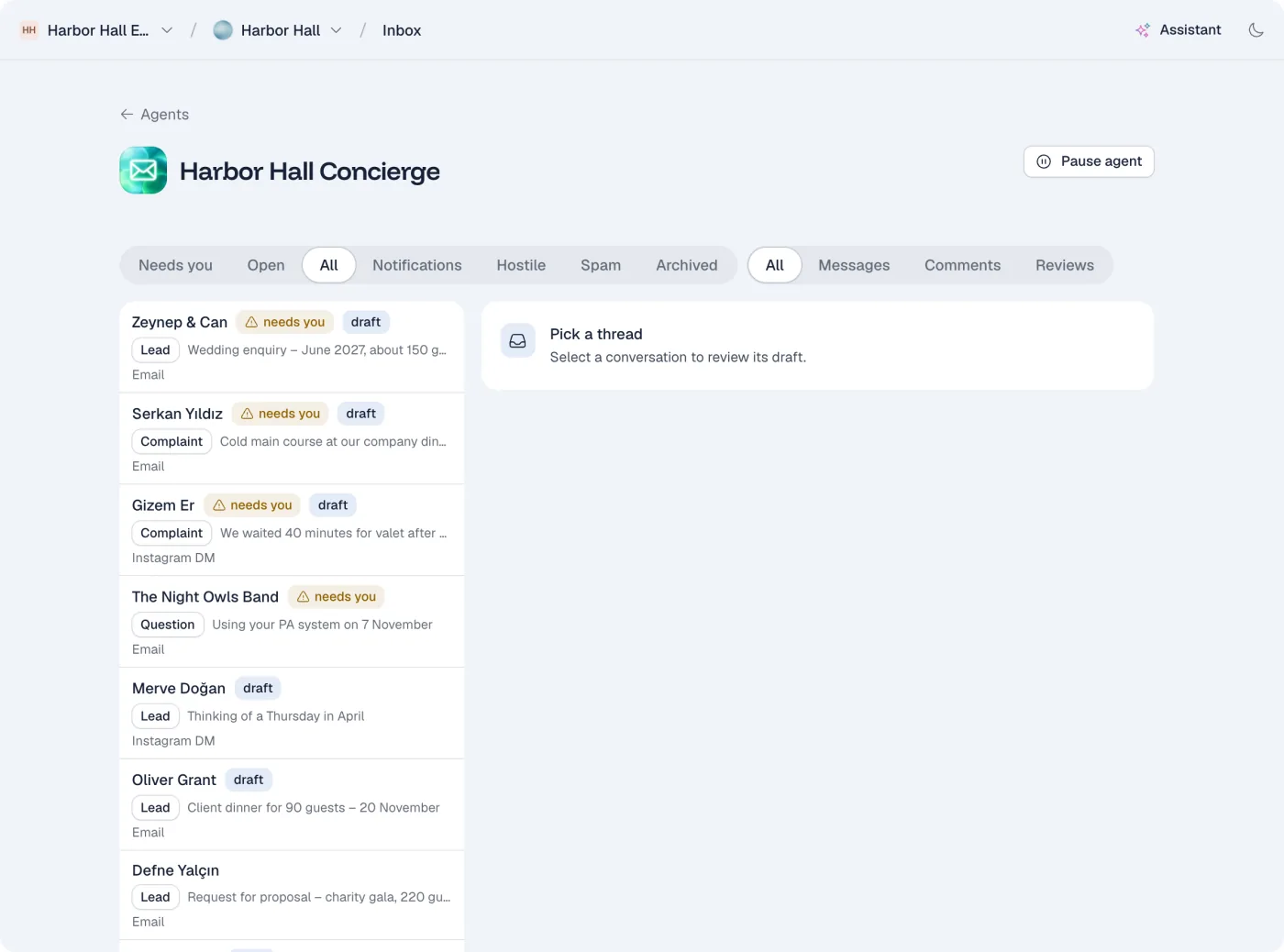This screenshot has width=1284, height=952.
Task: Click the pause icon in Pause agent
Action: click(x=1044, y=161)
